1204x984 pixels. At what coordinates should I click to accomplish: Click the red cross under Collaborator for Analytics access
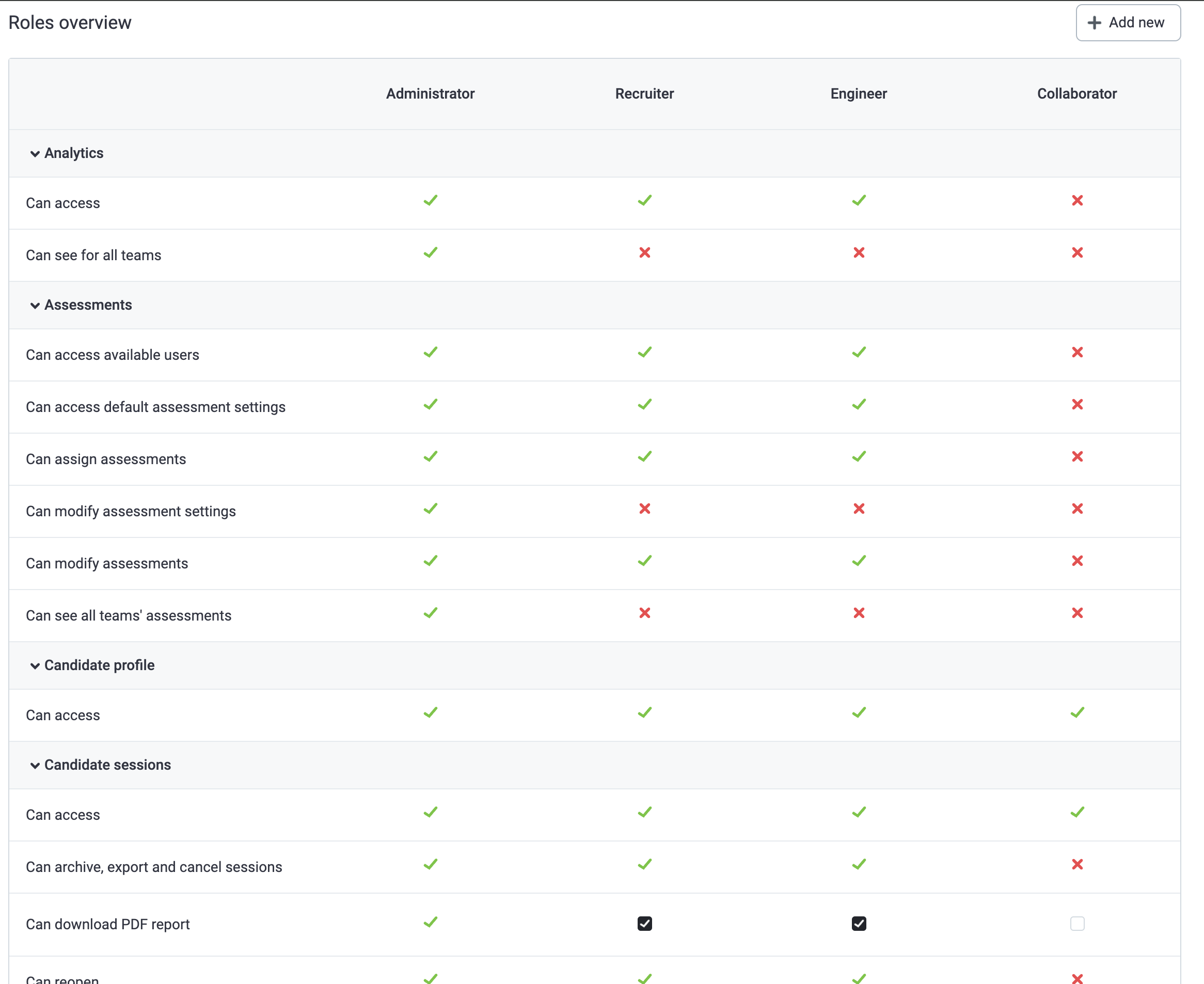coord(1078,201)
